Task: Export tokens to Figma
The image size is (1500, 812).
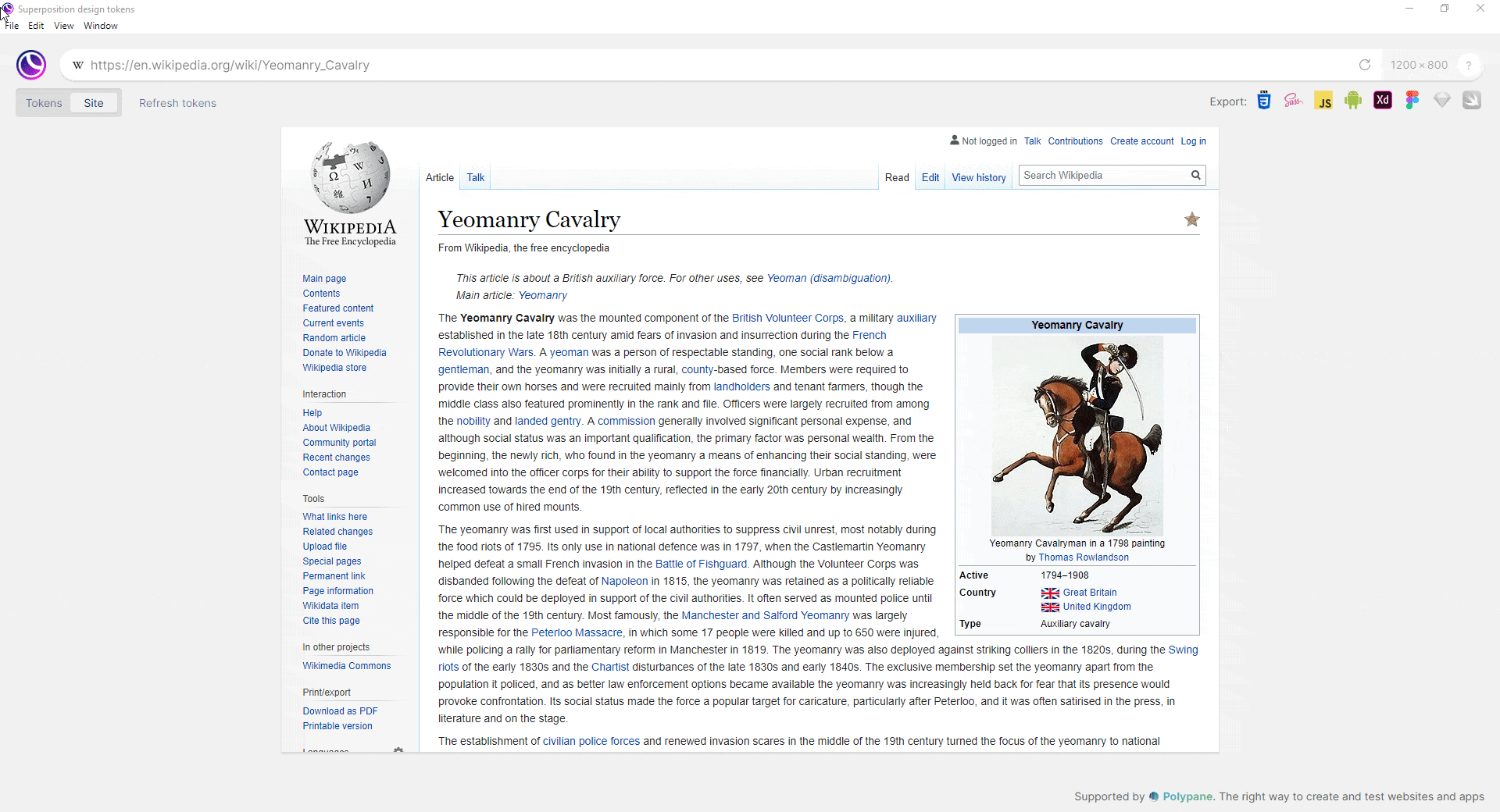Action: coord(1412,101)
